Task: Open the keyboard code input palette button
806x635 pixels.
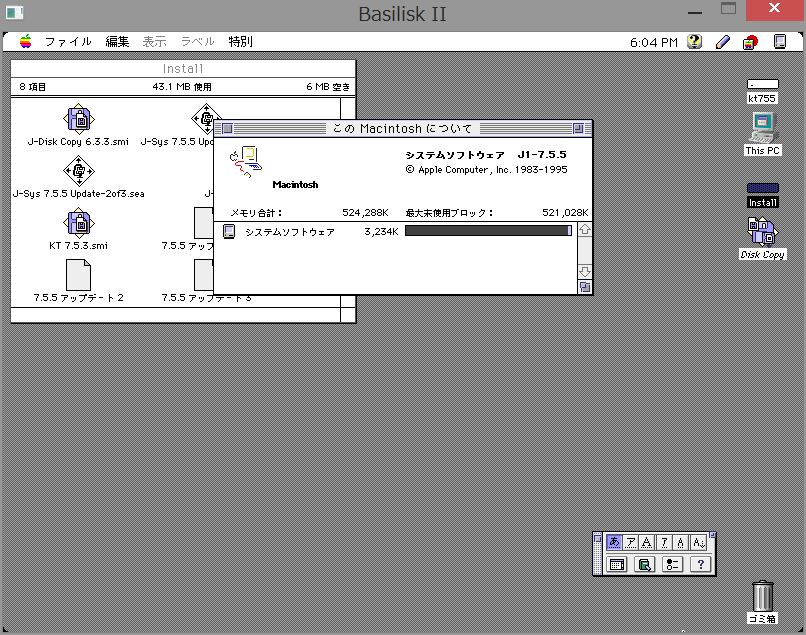Action: [x=617, y=564]
